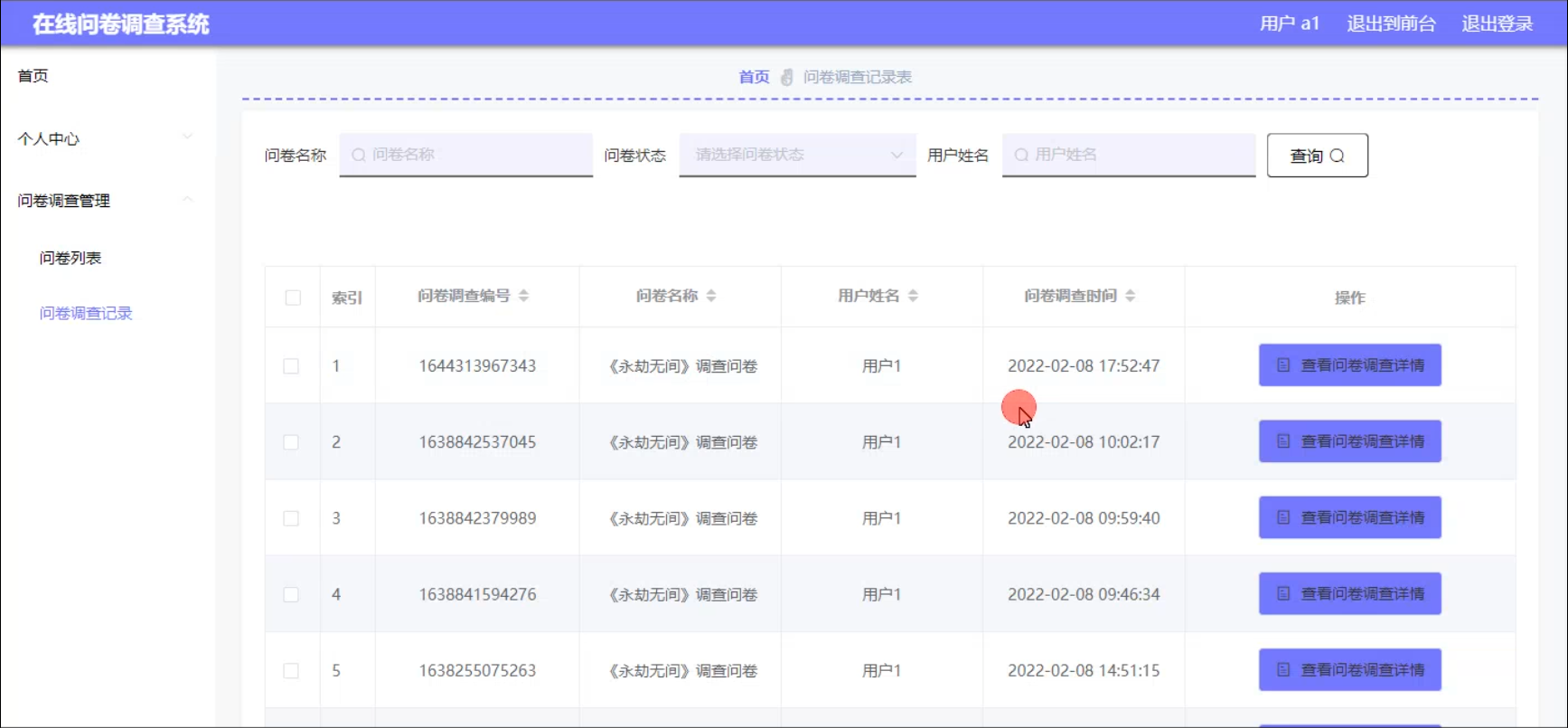Image resolution: width=1568 pixels, height=728 pixels.
Task: Click 退出登录 in the header
Action: [1498, 24]
